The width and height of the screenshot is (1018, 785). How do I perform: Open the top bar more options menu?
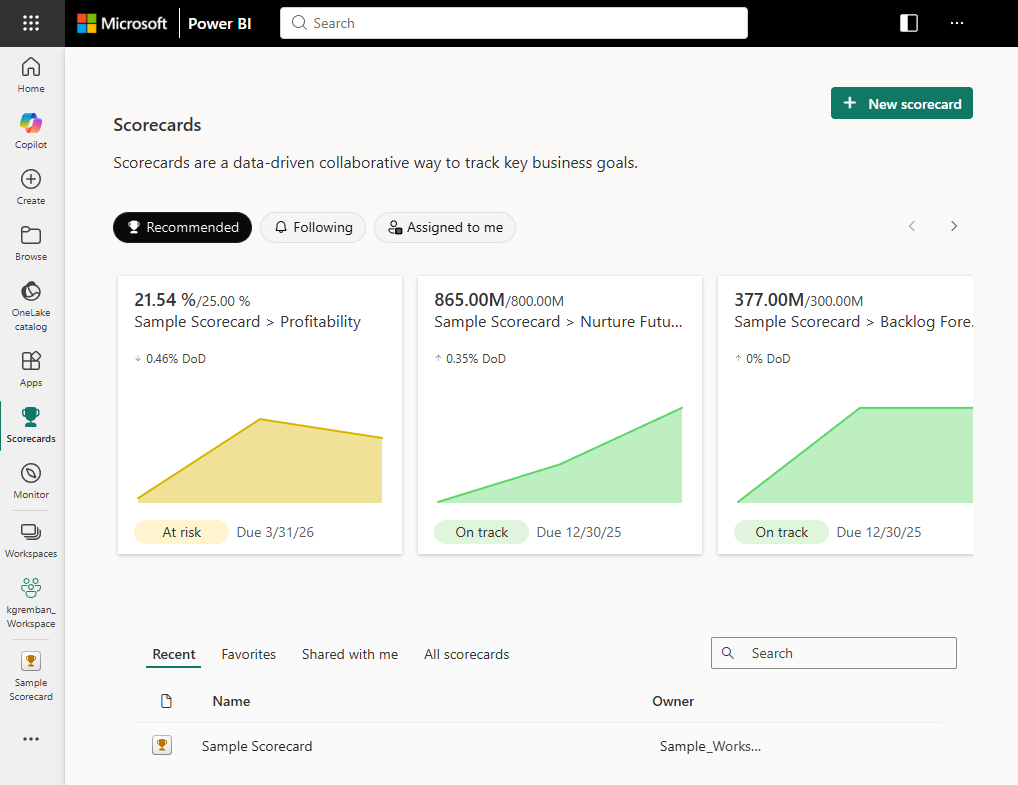[x=957, y=23]
